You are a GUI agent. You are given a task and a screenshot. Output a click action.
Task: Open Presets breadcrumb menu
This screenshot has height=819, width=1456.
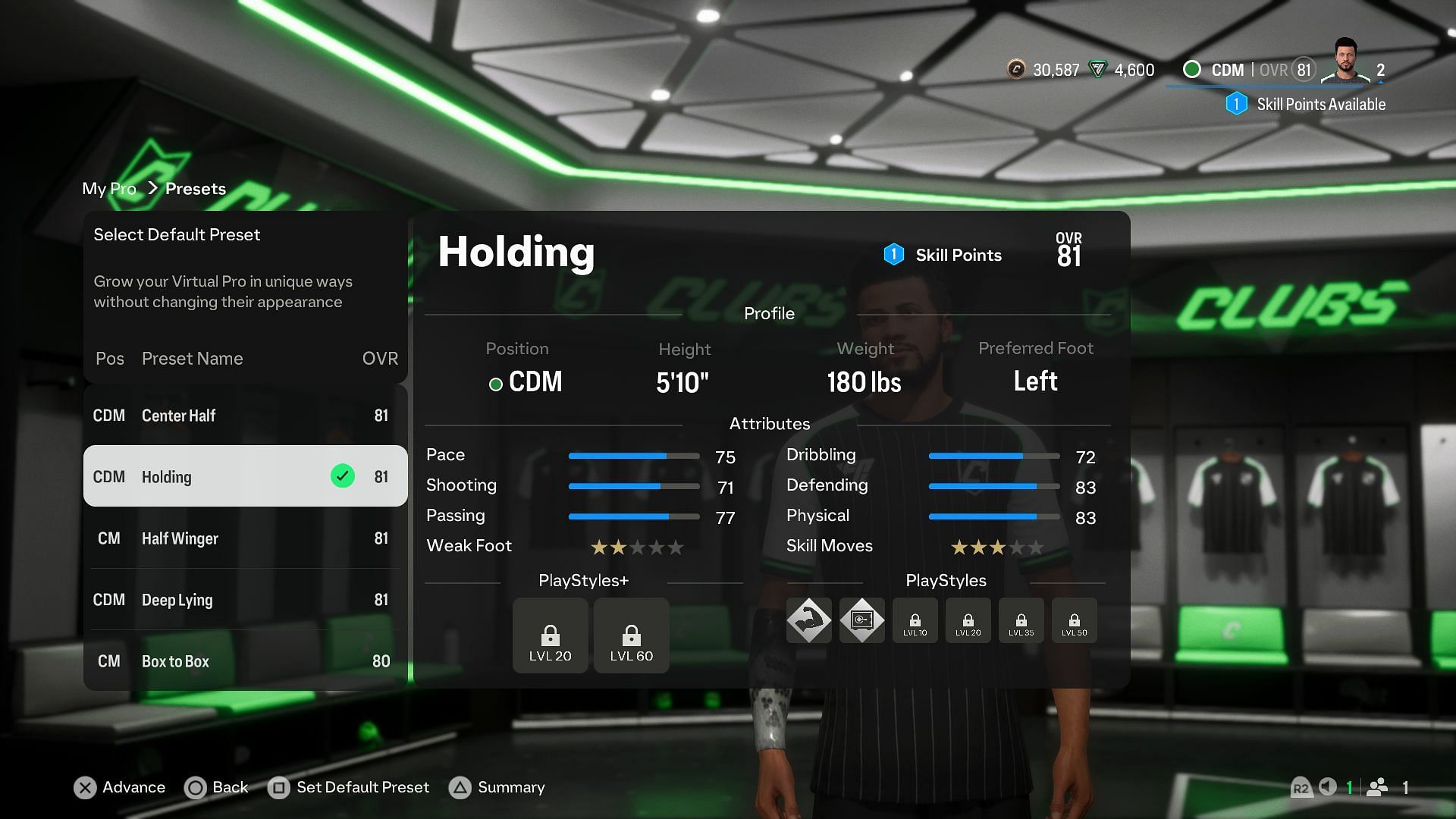coord(196,189)
